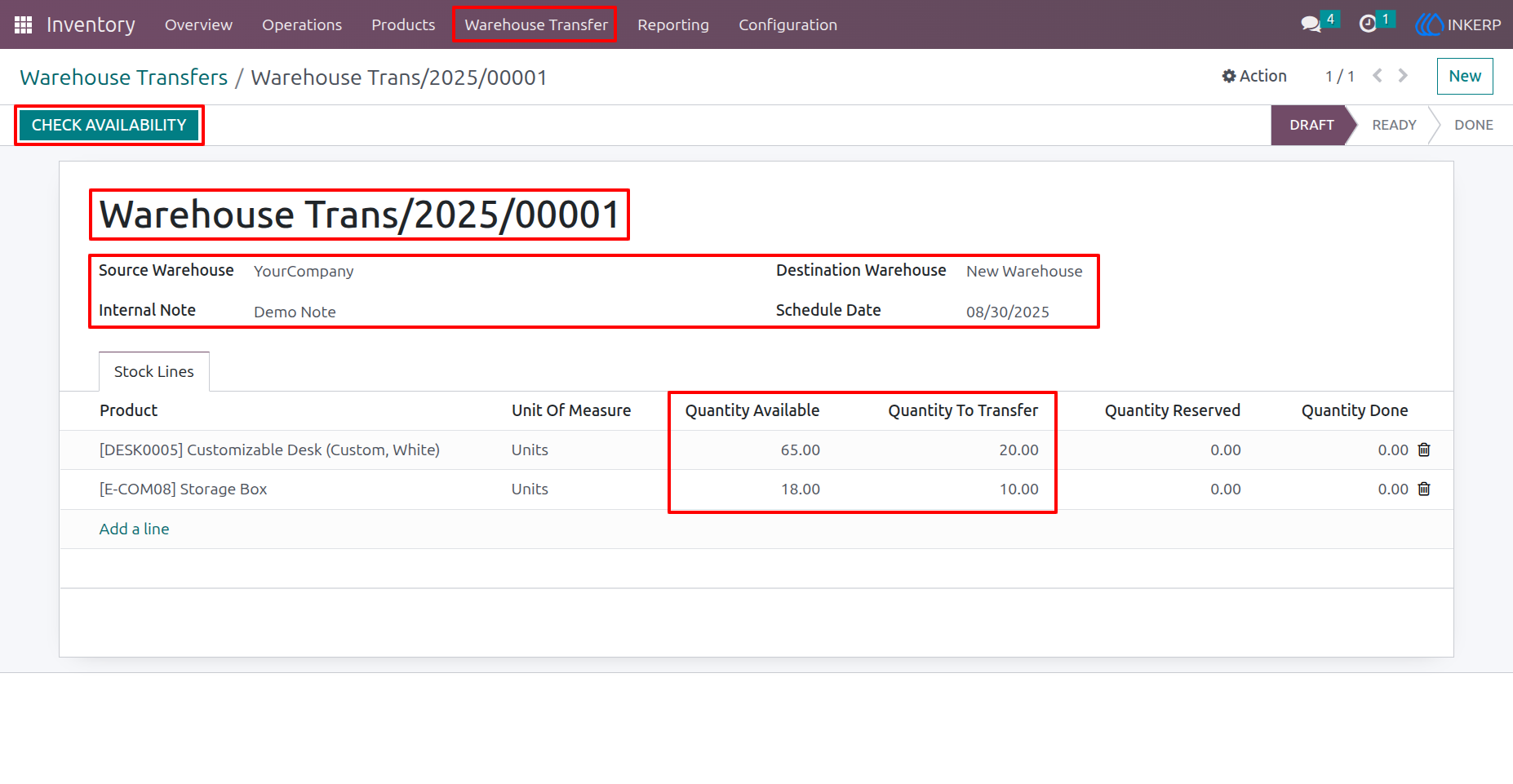Open the apps grid home menu icon
Viewport: 1513px width, 784px height.
click(23, 24)
